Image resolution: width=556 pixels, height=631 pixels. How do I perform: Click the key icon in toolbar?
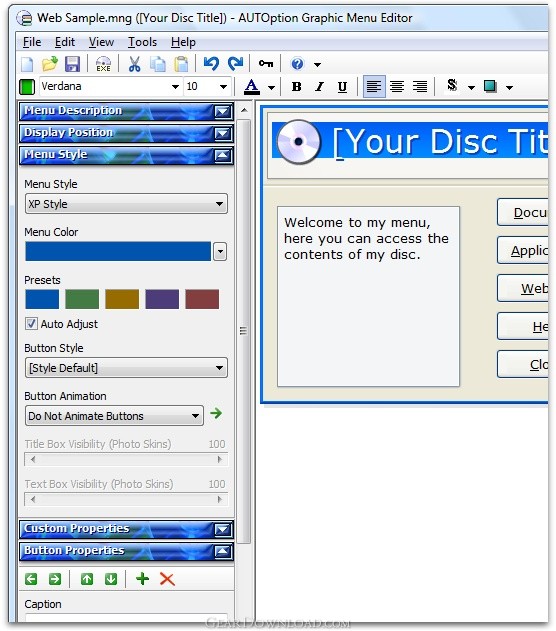click(266, 64)
